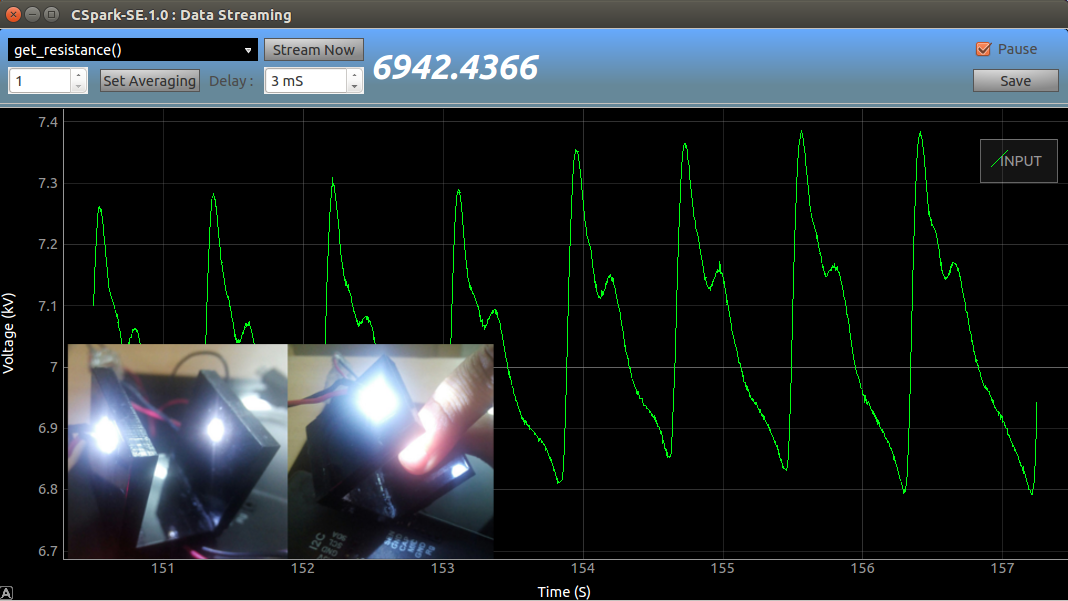This screenshot has height=601, width=1068.
Task: Click the 'Delay :' label
Action: [231, 80]
